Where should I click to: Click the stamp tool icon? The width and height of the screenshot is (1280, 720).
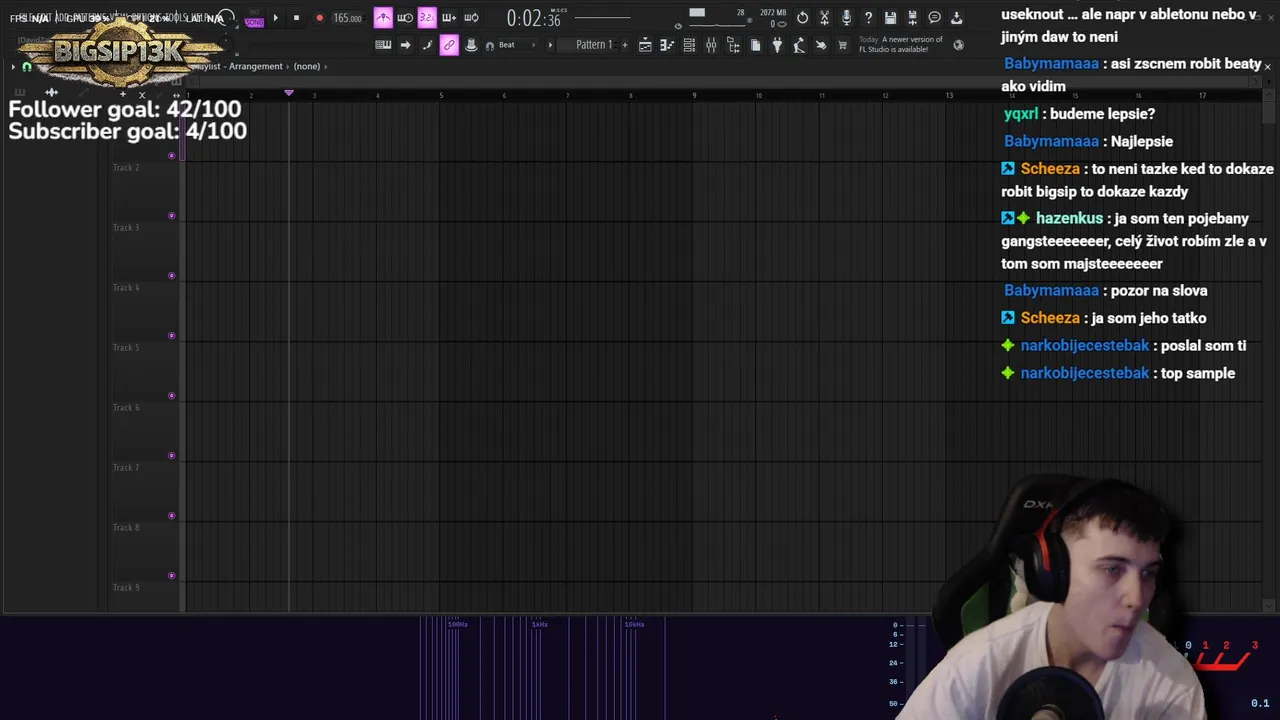pos(471,45)
